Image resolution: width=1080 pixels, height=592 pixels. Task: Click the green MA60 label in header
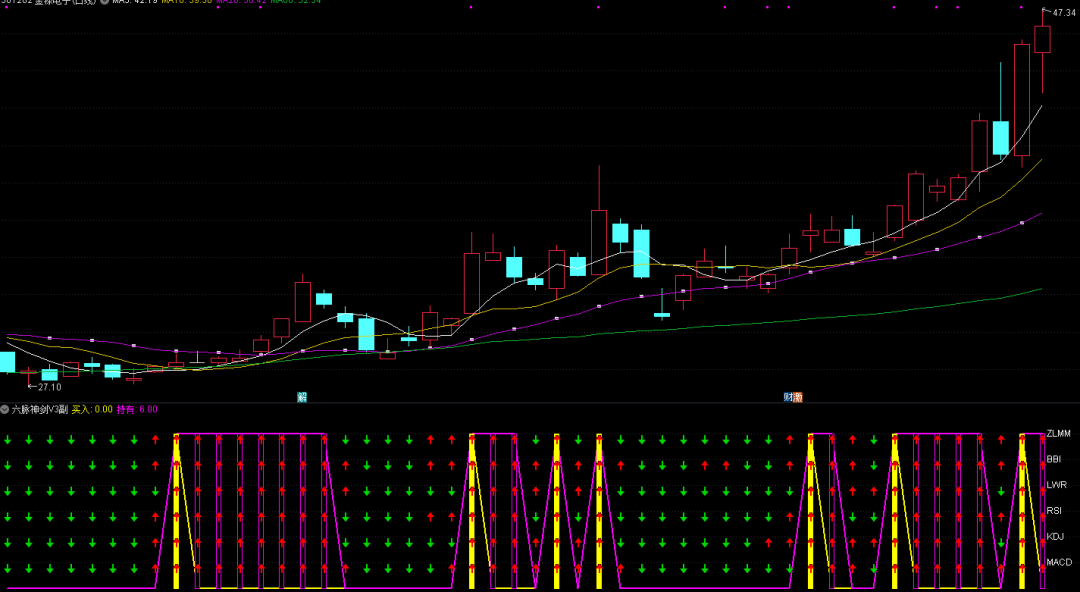click(295, 2)
